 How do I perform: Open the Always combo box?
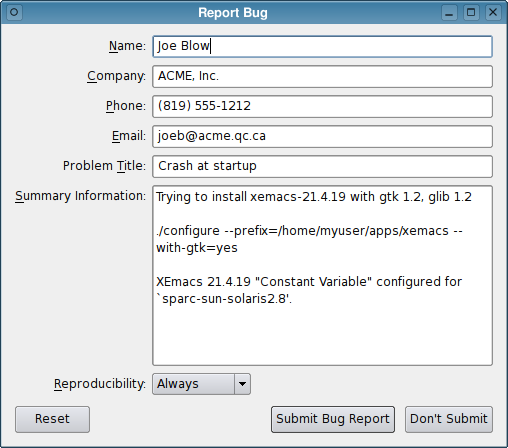coord(201,384)
